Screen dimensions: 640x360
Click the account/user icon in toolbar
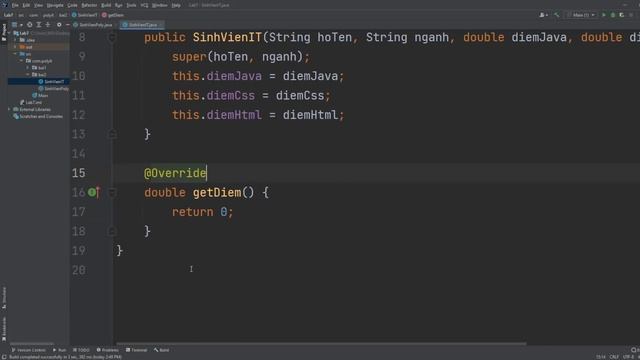[543, 15]
